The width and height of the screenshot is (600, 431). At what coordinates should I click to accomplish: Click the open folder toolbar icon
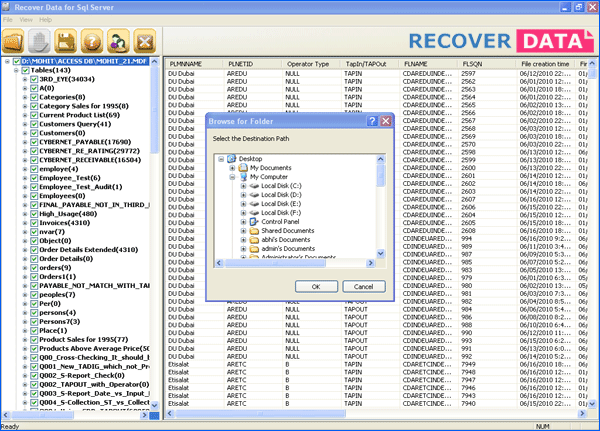pyautogui.click(x=15, y=43)
